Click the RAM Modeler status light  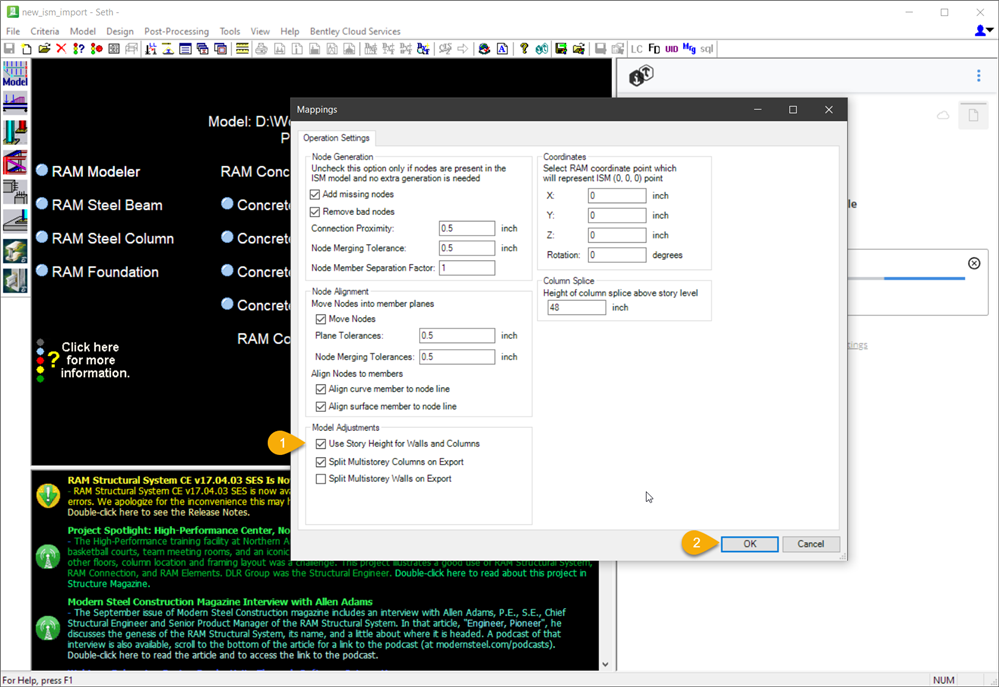click(42, 170)
